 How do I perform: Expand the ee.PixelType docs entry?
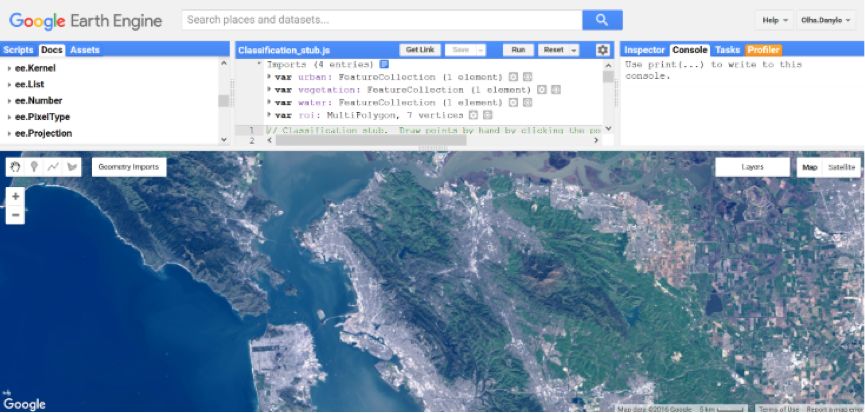pos(10,117)
